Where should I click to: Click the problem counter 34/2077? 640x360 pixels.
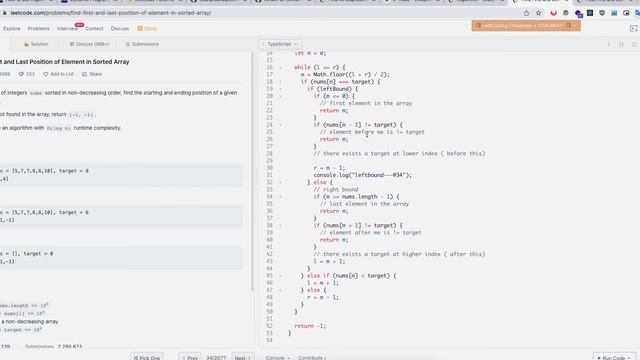tap(216, 358)
